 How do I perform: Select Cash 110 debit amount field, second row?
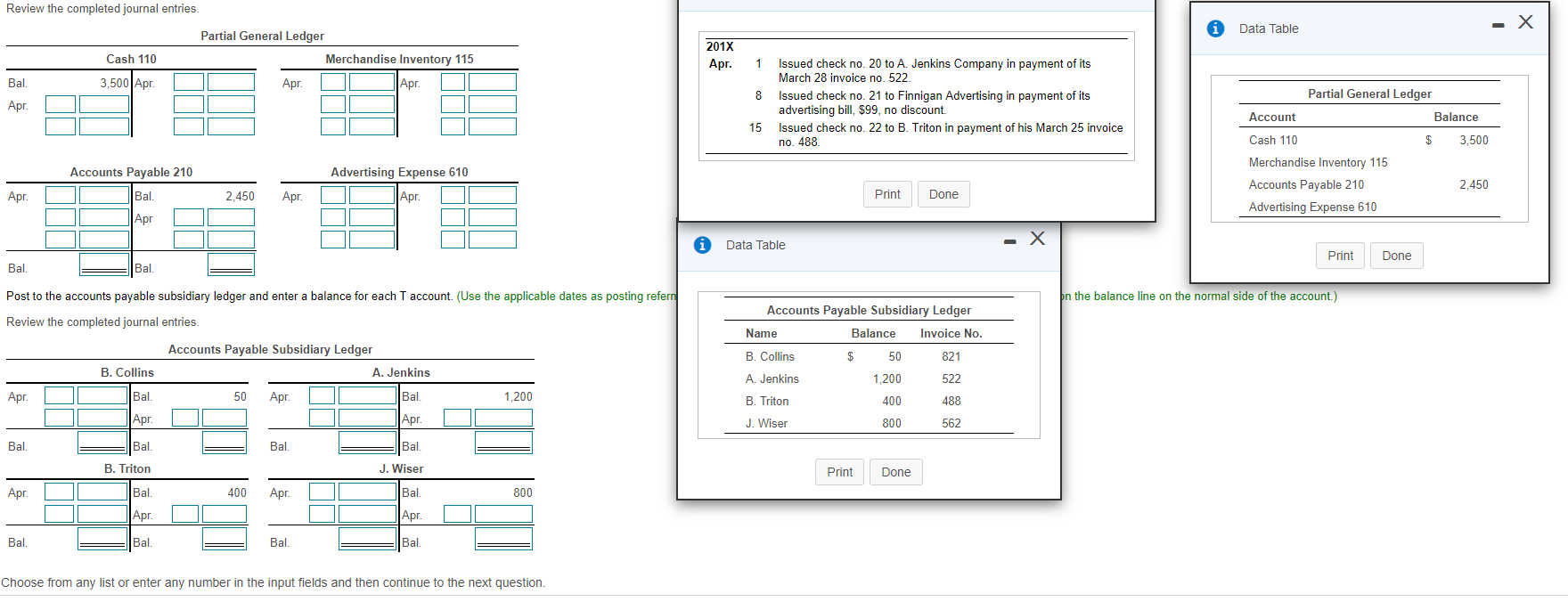pos(104,104)
